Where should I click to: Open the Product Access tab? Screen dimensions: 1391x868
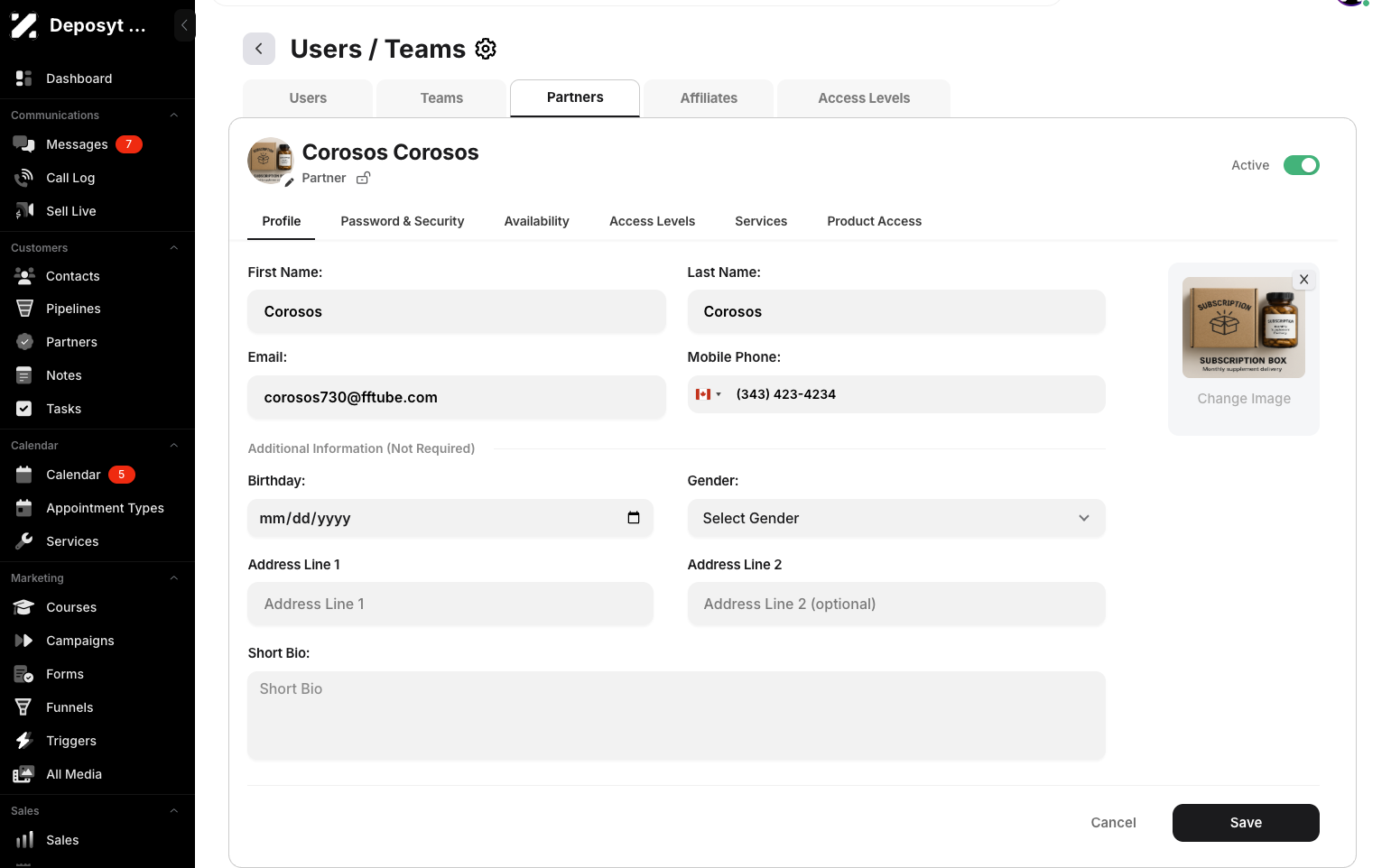pyautogui.click(x=875, y=221)
